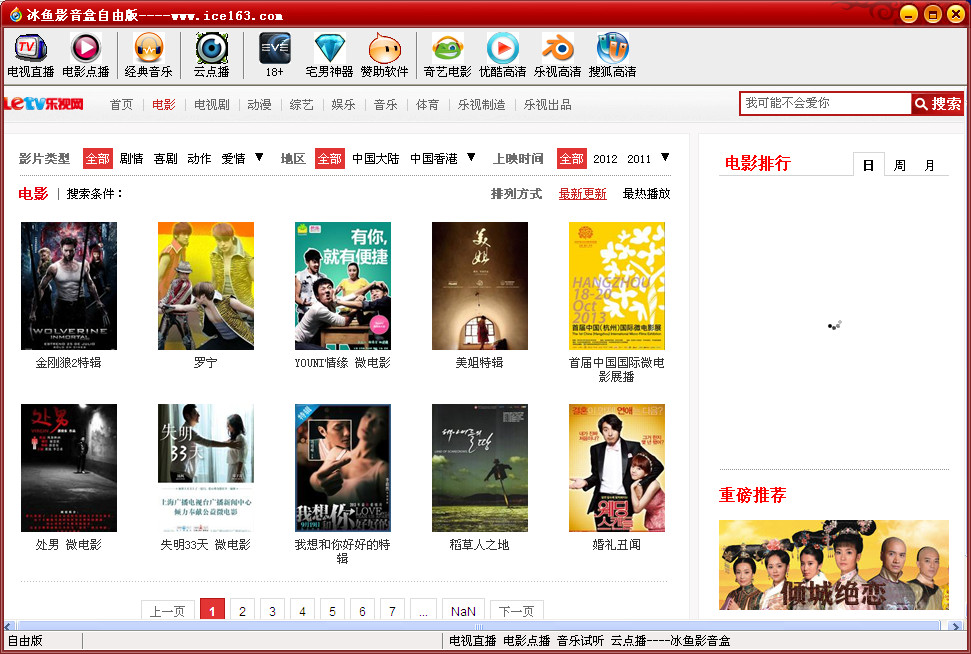
Task: Show daily ranking 日 tab
Action: coord(868,165)
